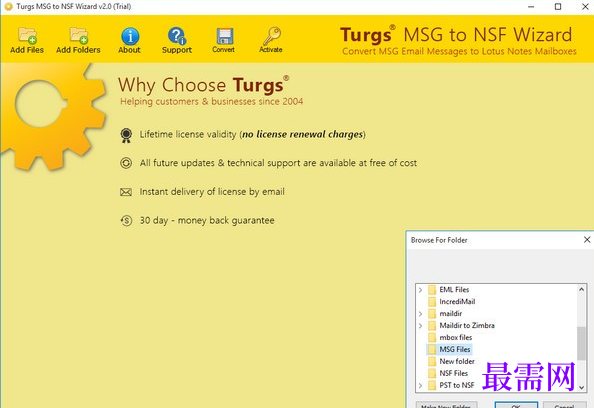This screenshot has width=594, height=408.
Task: Select the EML Files folder
Action: [x=454, y=290]
